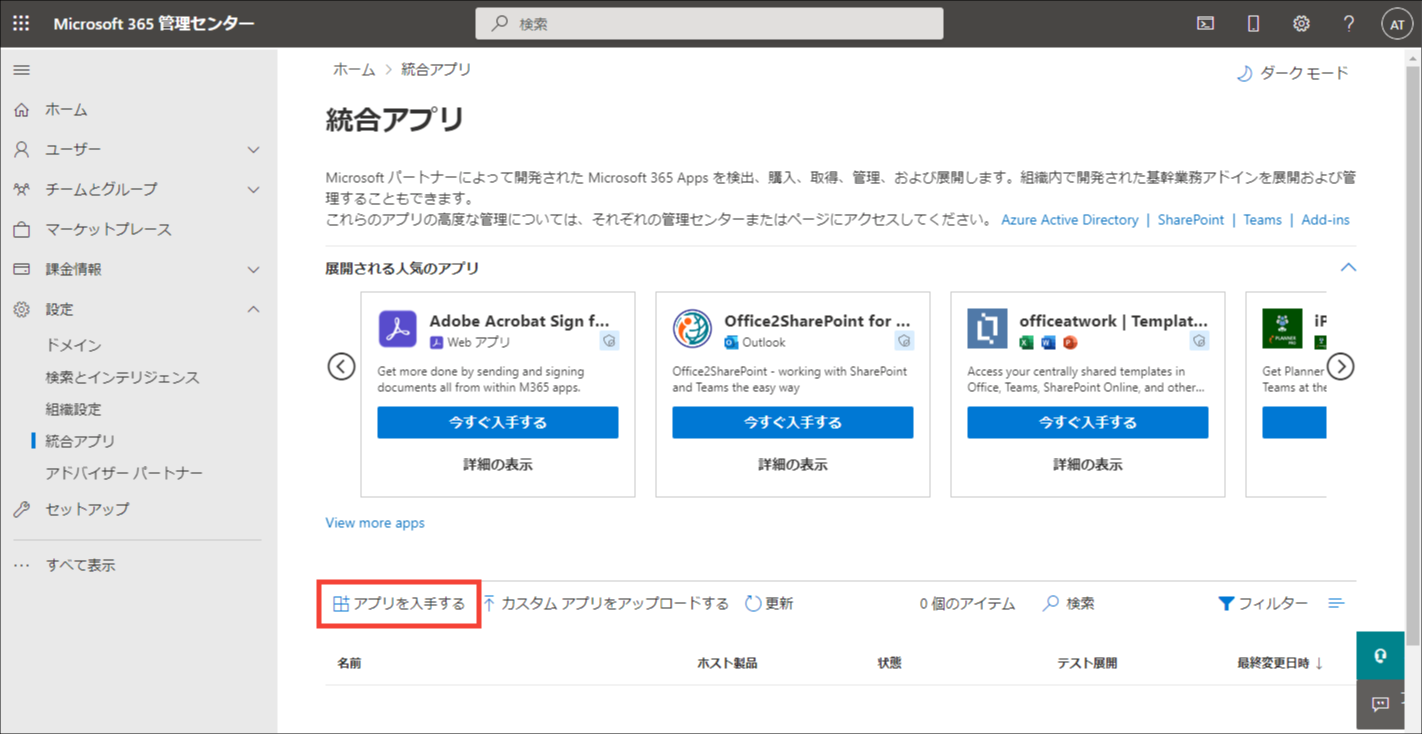The height and width of the screenshot is (734, 1422).
Task: Get Adobe Acrobat Sign 今すぐ入手する
Action: pos(498,422)
